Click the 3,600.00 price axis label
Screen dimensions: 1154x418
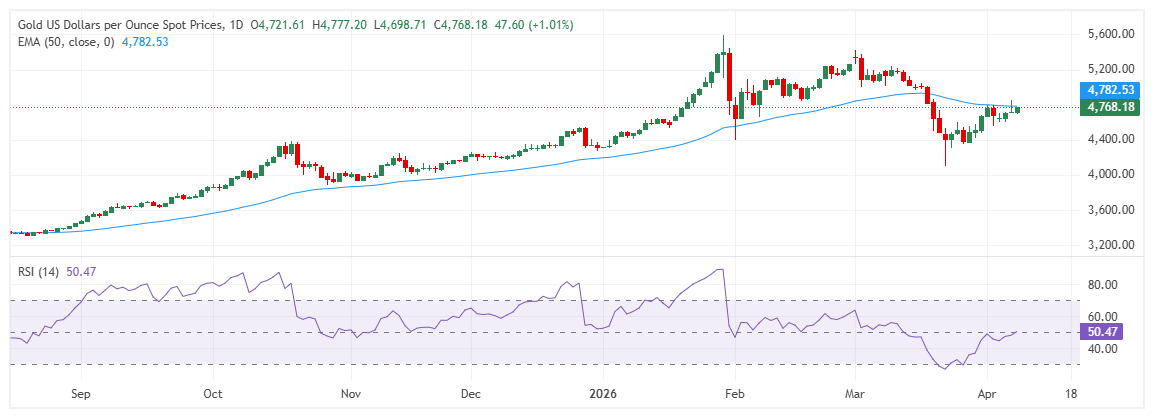pos(1109,210)
